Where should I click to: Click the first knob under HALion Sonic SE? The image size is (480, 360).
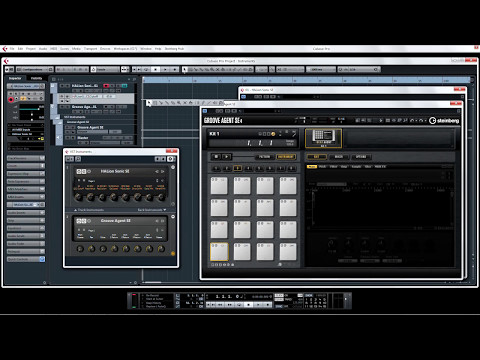pos(79,198)
